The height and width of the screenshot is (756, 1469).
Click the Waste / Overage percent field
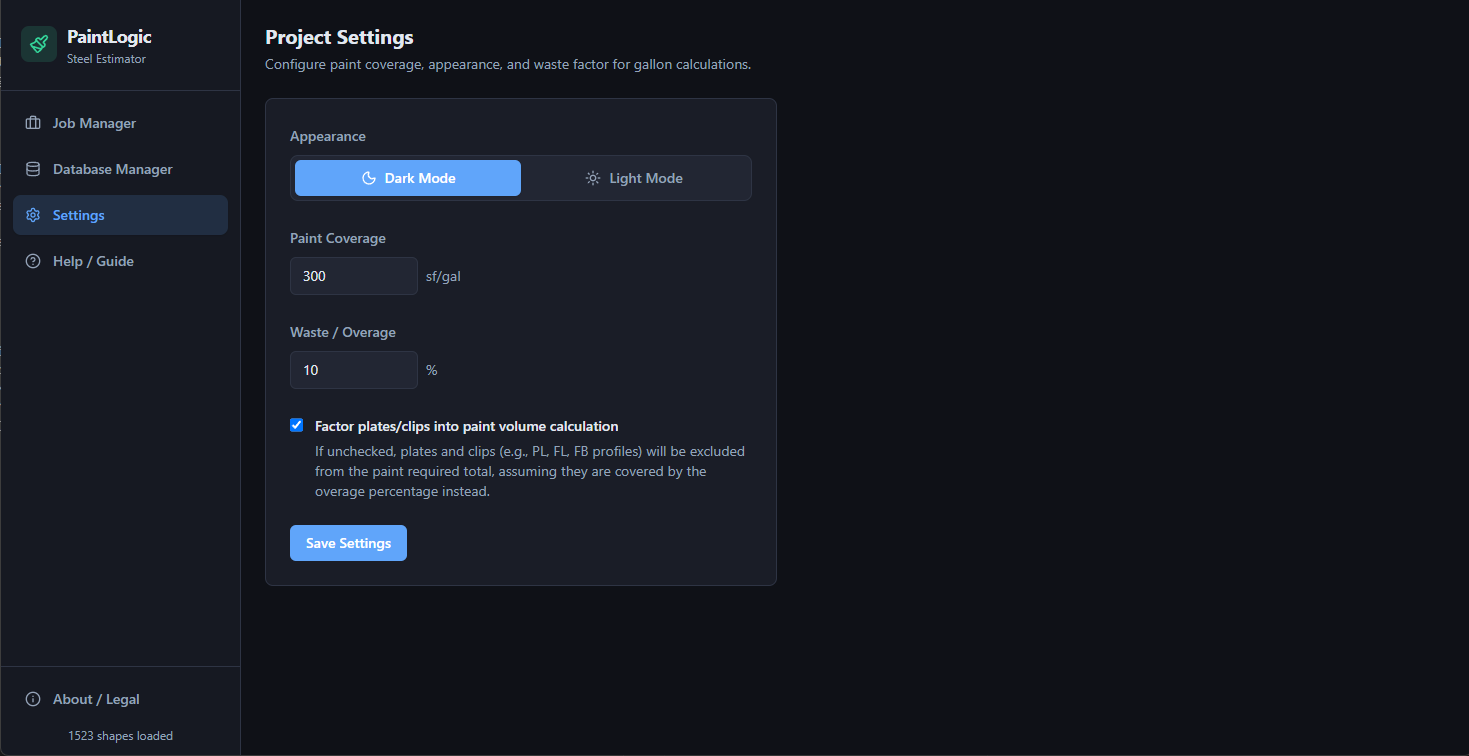354,370
